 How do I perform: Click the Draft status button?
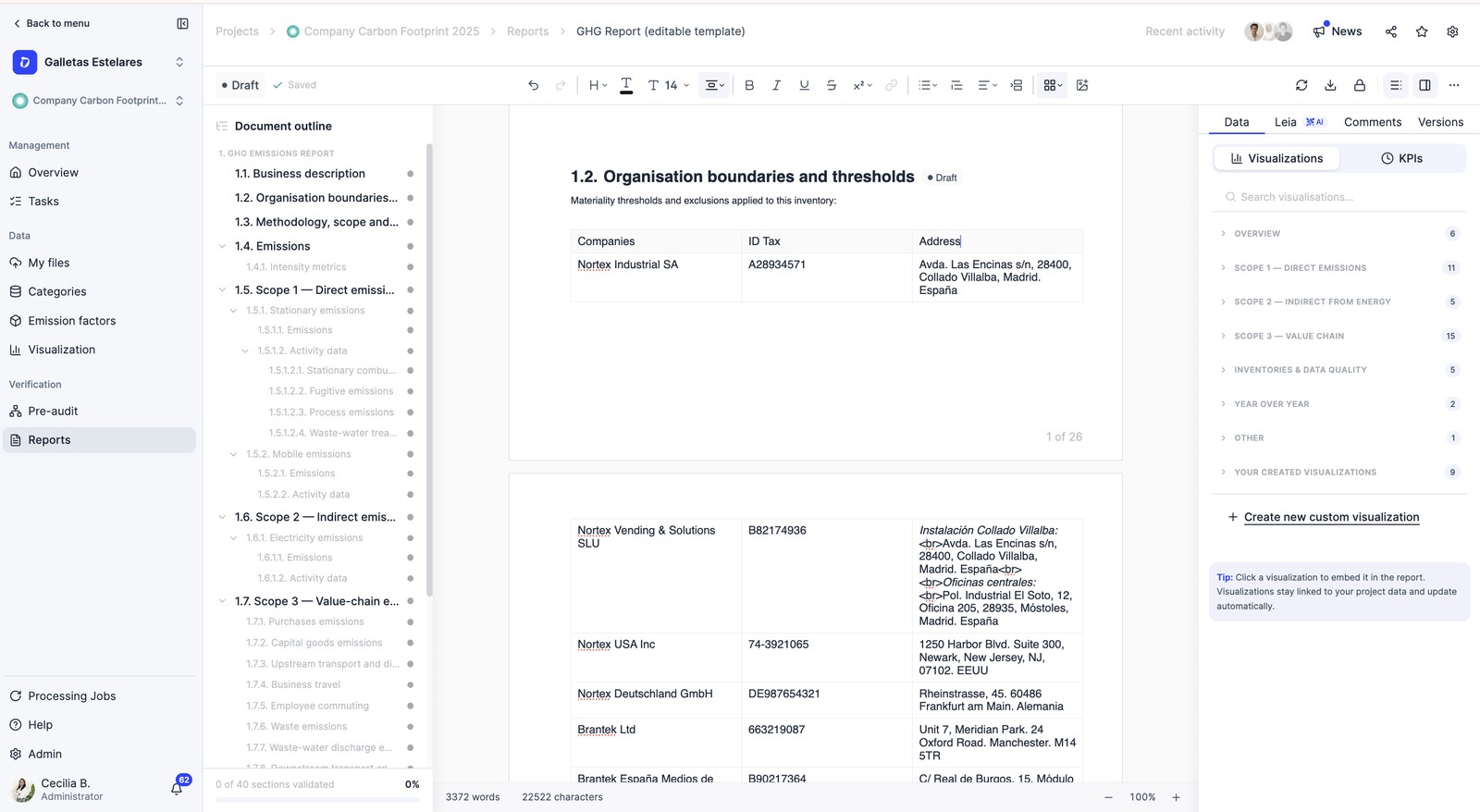(x=240, y=85)
